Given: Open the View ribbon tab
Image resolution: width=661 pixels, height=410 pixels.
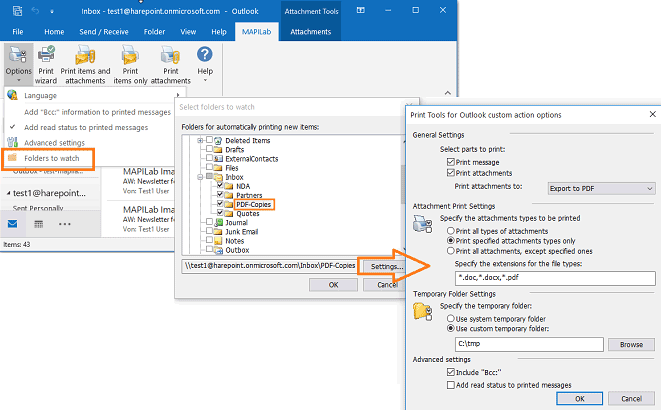Looking at the screenshot, I should point(188,32).
